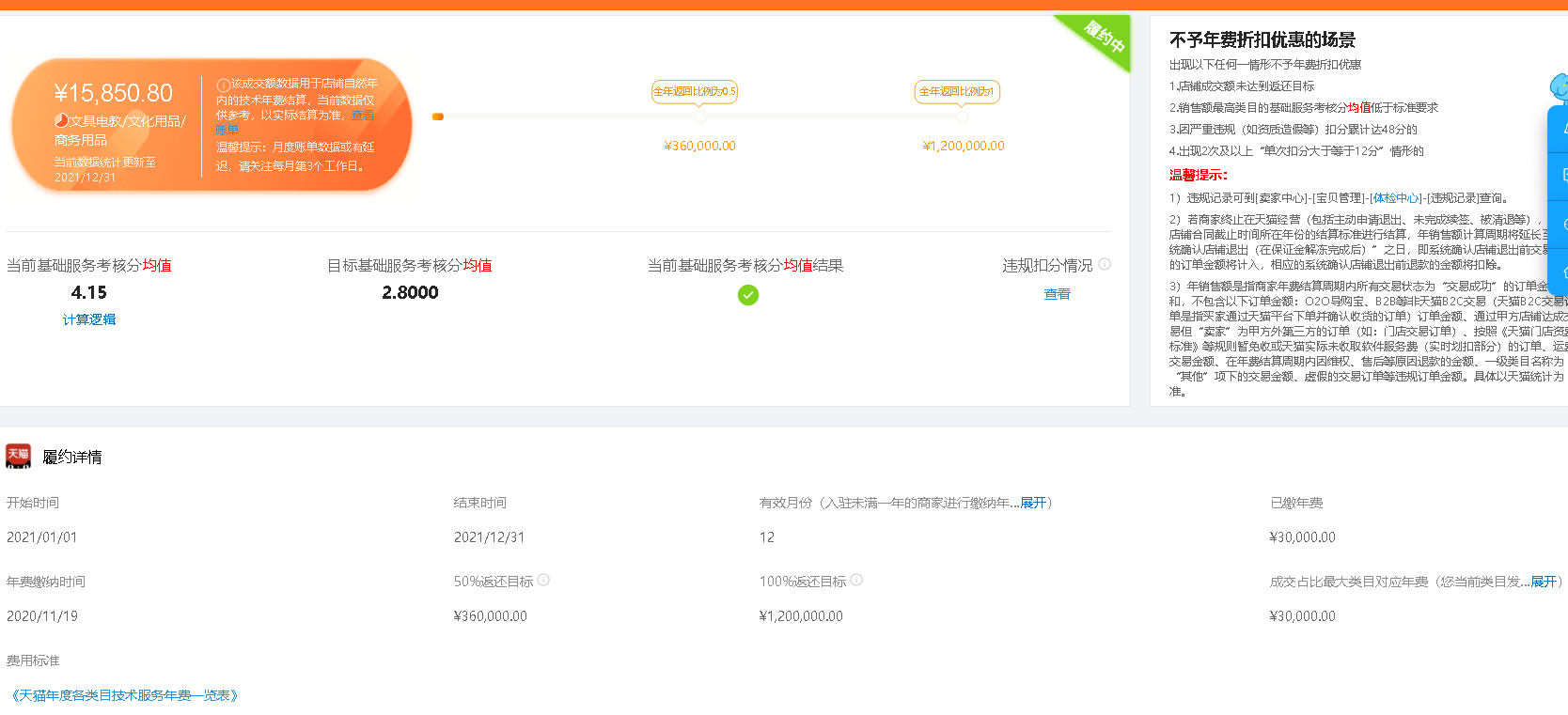Click ¥30,000.00 under 成交占比最大类目对应年费
Viewport: 1568px width, 715px height.
coord(1303,616)
